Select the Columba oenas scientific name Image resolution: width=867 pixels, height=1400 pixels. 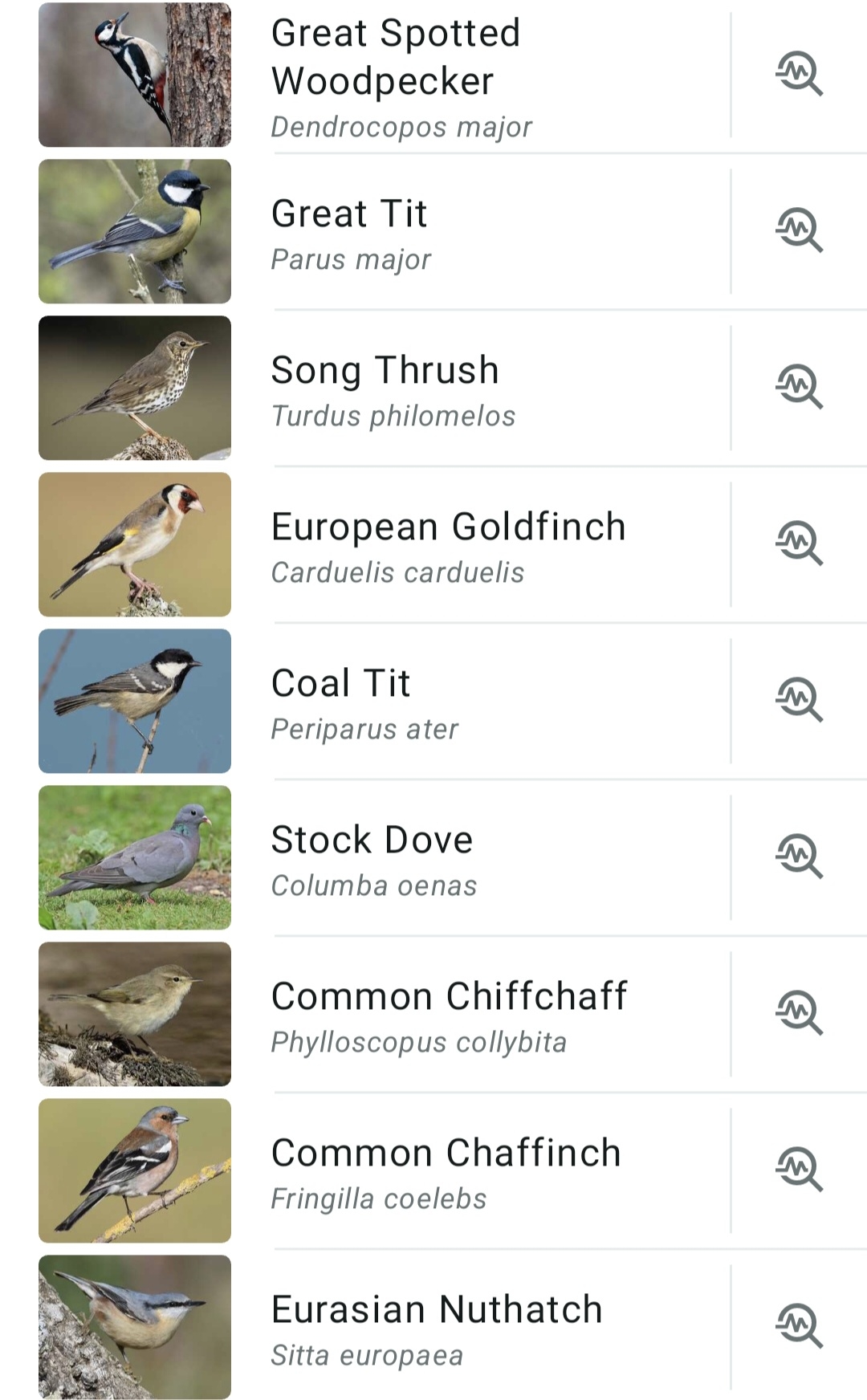pos(374,885)
